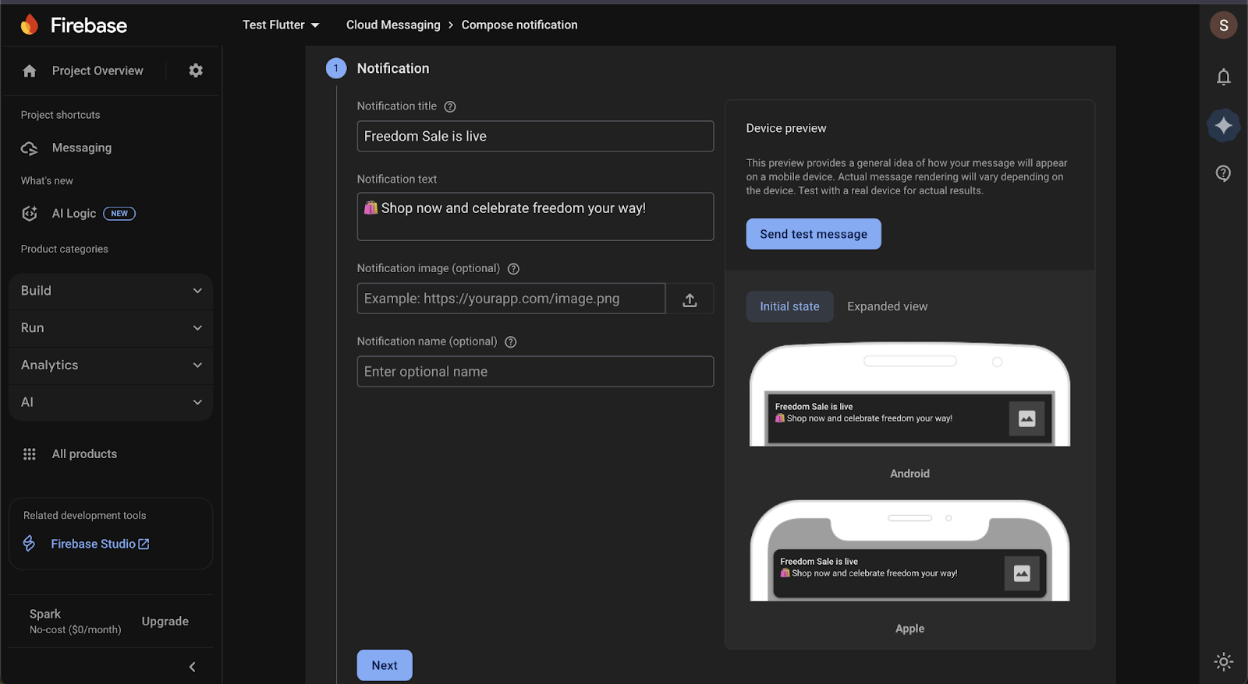Click the 'Project shortcuts' label

point(60,115)
